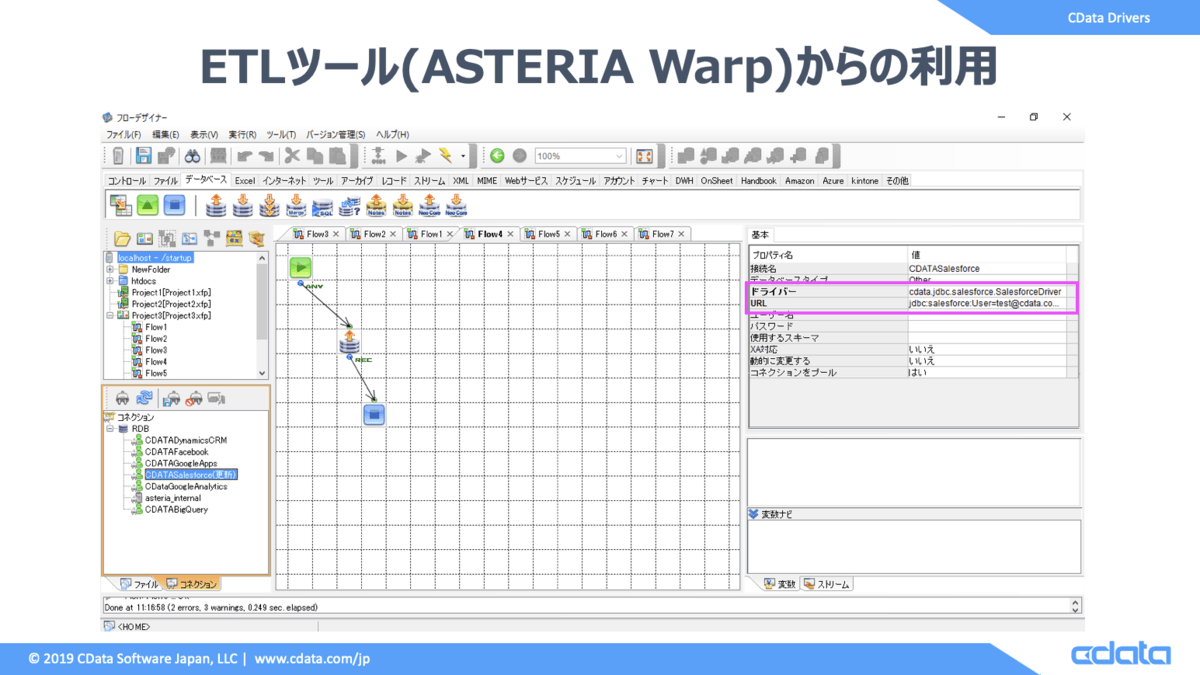Viewport: 1200px width, 675px height.
Task: Close the Flow2 editor tab
Action: [x=393, y=234]
